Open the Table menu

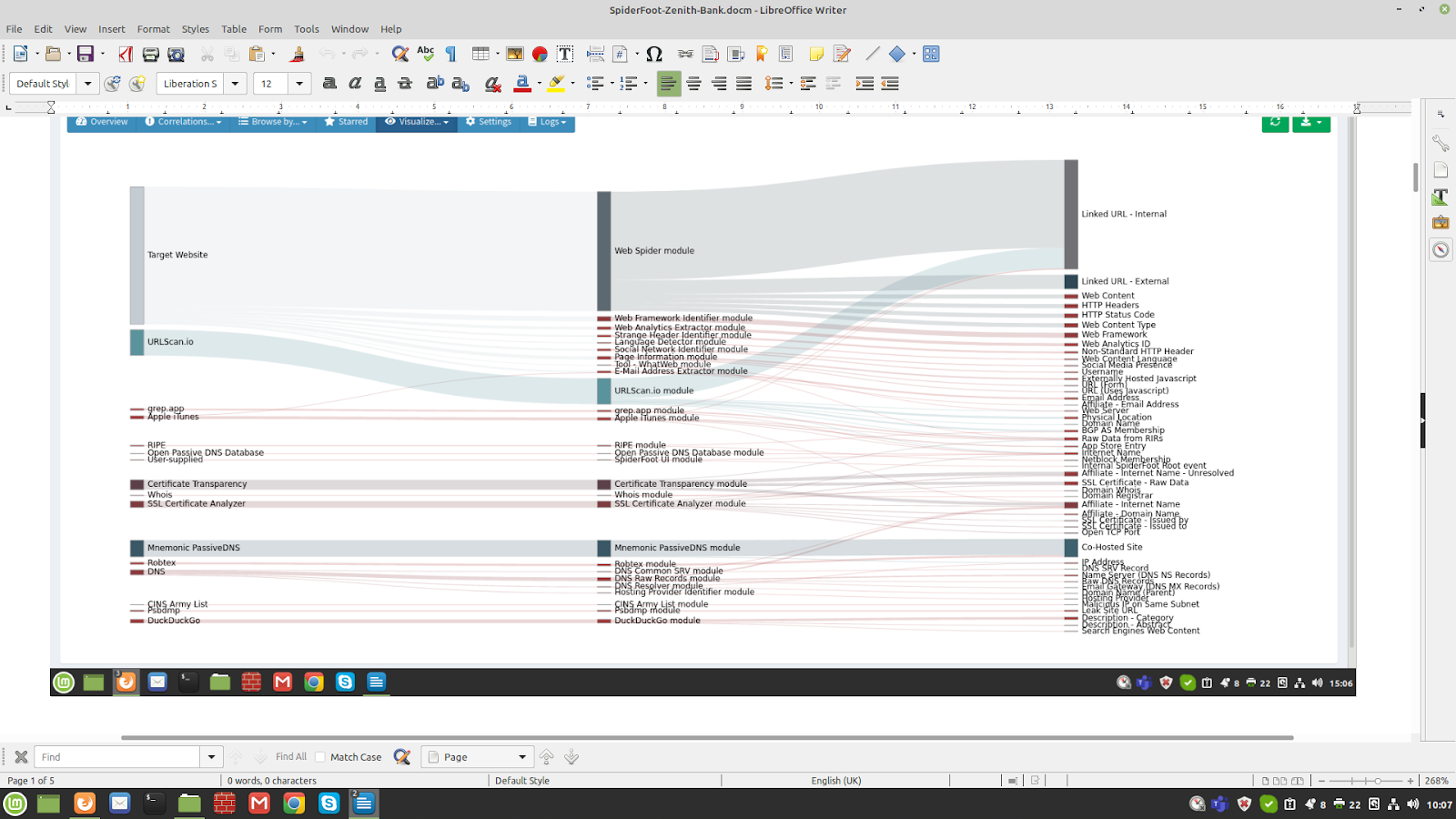point(234,29)
